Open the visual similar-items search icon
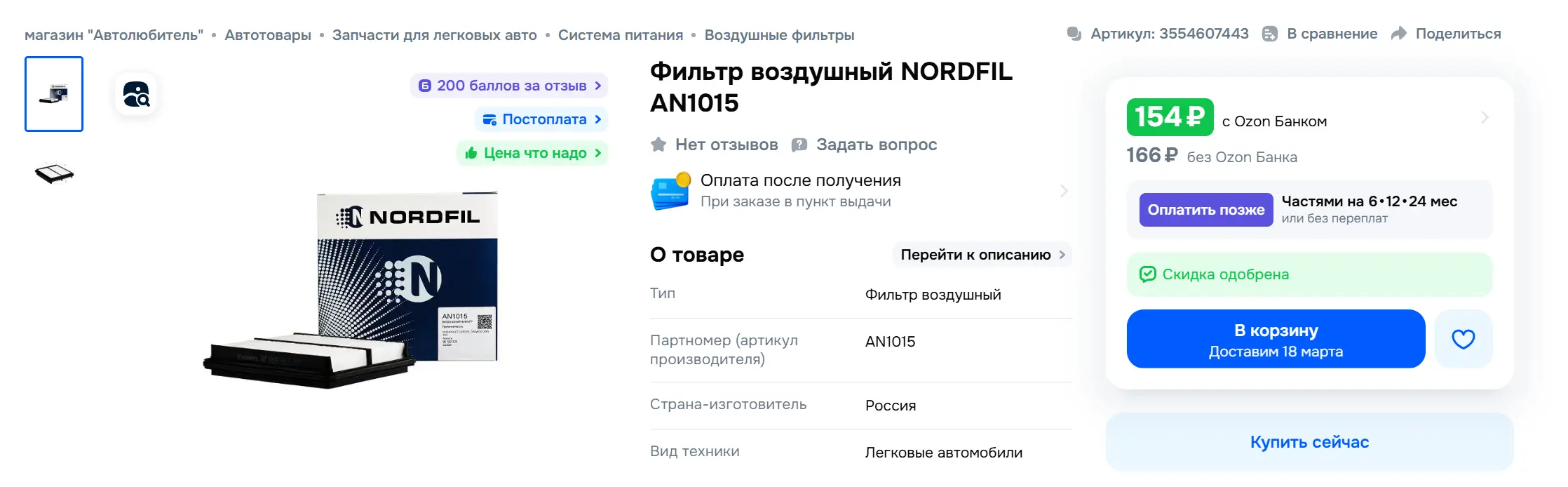The width and height of the screenshot is (1568, 487). pos(136,94)
